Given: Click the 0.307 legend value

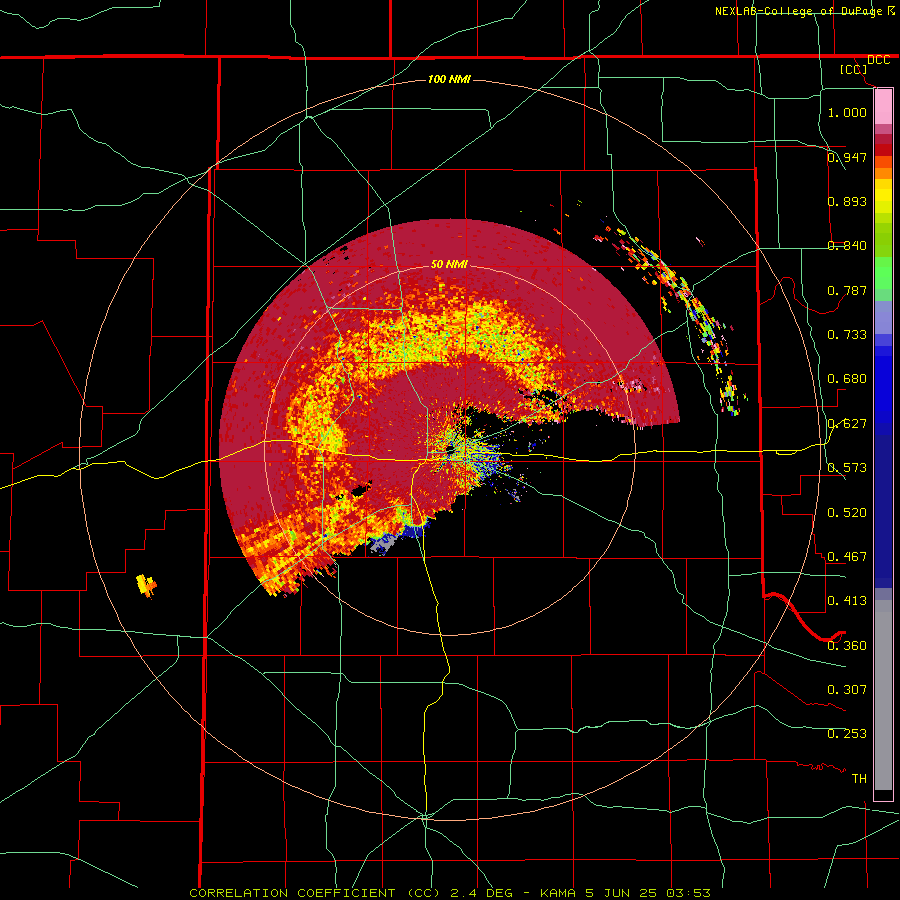Looking at the screenshot, I should click(847, 689).
